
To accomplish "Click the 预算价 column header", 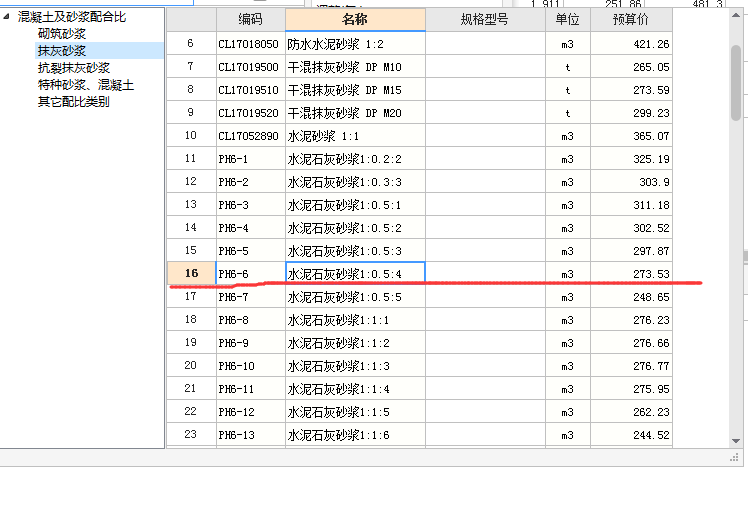I will point(631,20).
